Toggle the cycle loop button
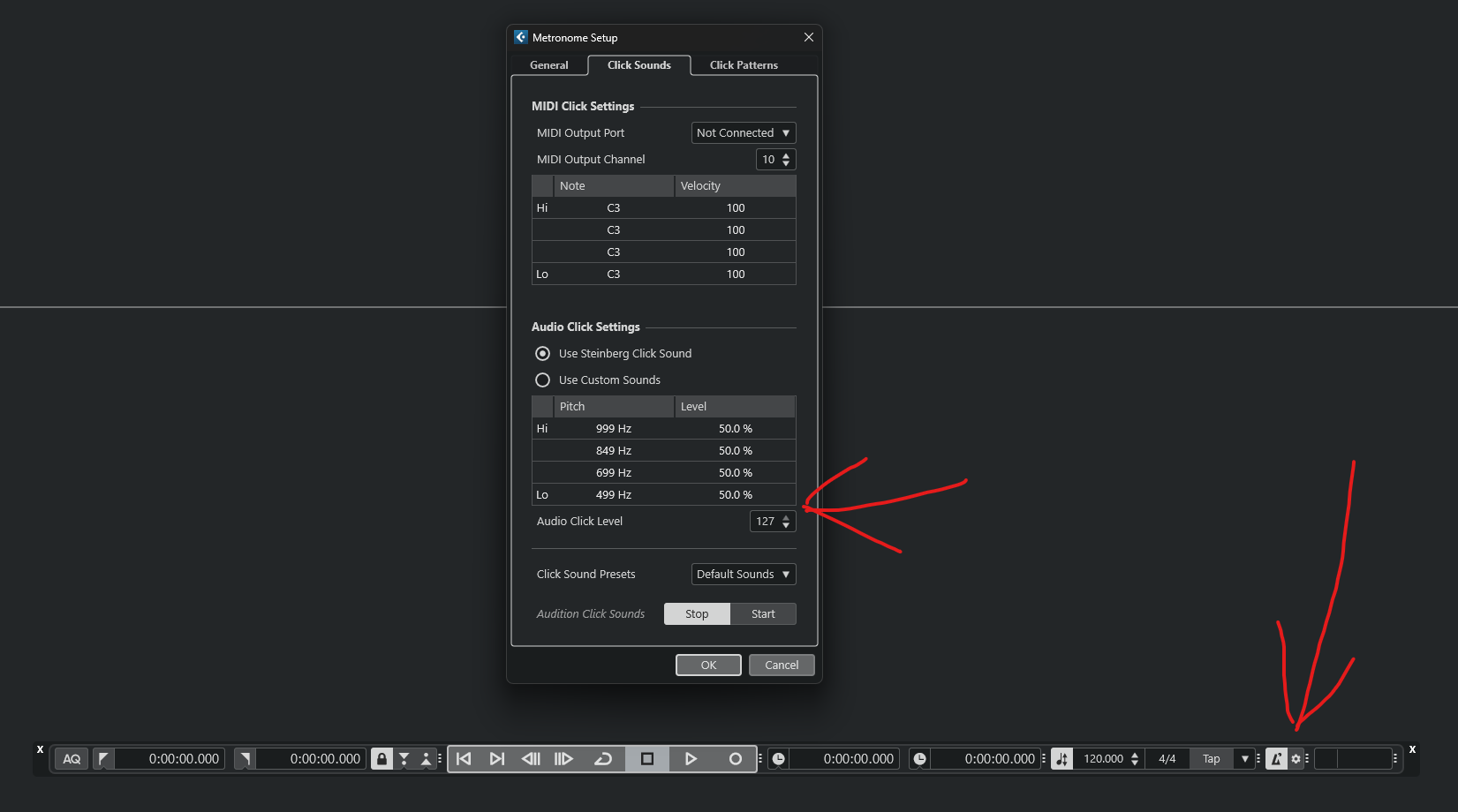 tap(603, 759)
